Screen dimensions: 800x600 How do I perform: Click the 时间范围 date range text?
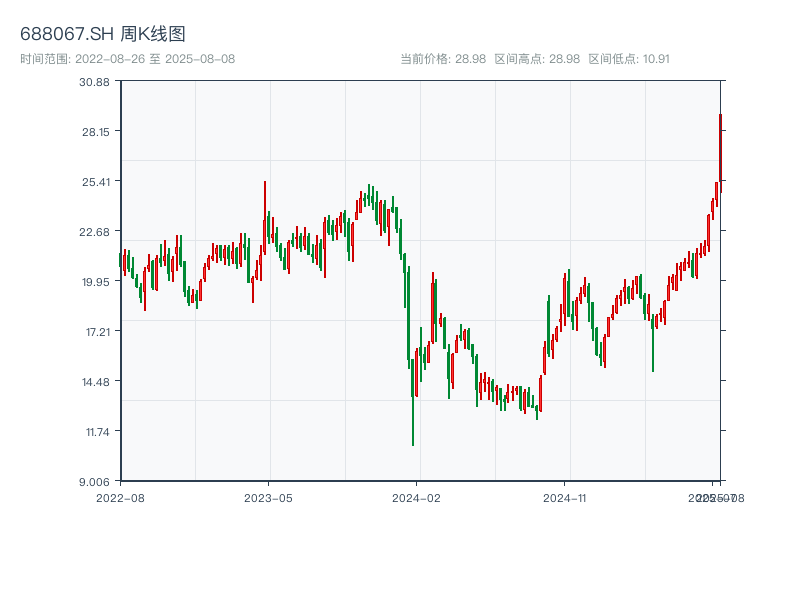(x=127, y=59)
